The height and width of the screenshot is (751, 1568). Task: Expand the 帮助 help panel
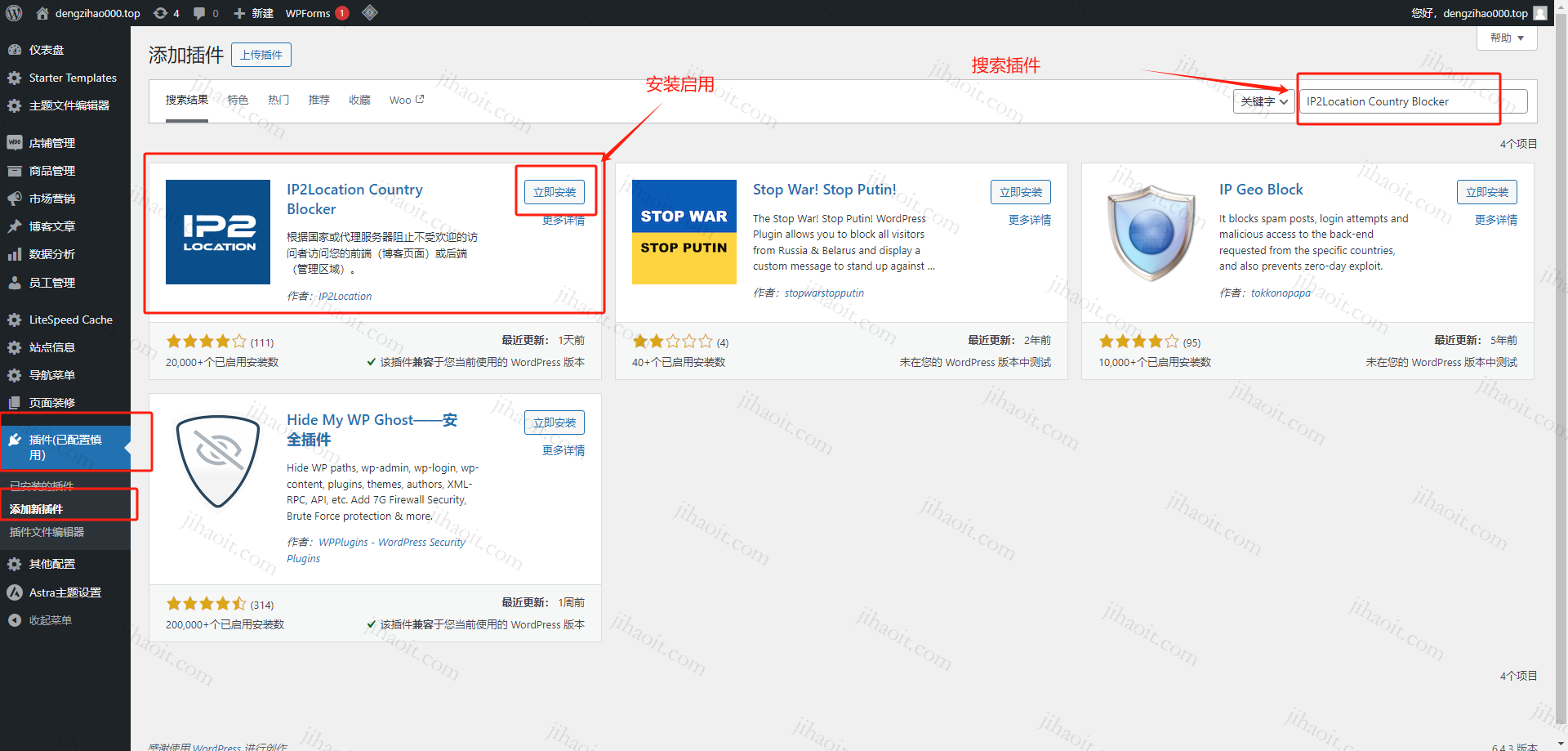1507,38
